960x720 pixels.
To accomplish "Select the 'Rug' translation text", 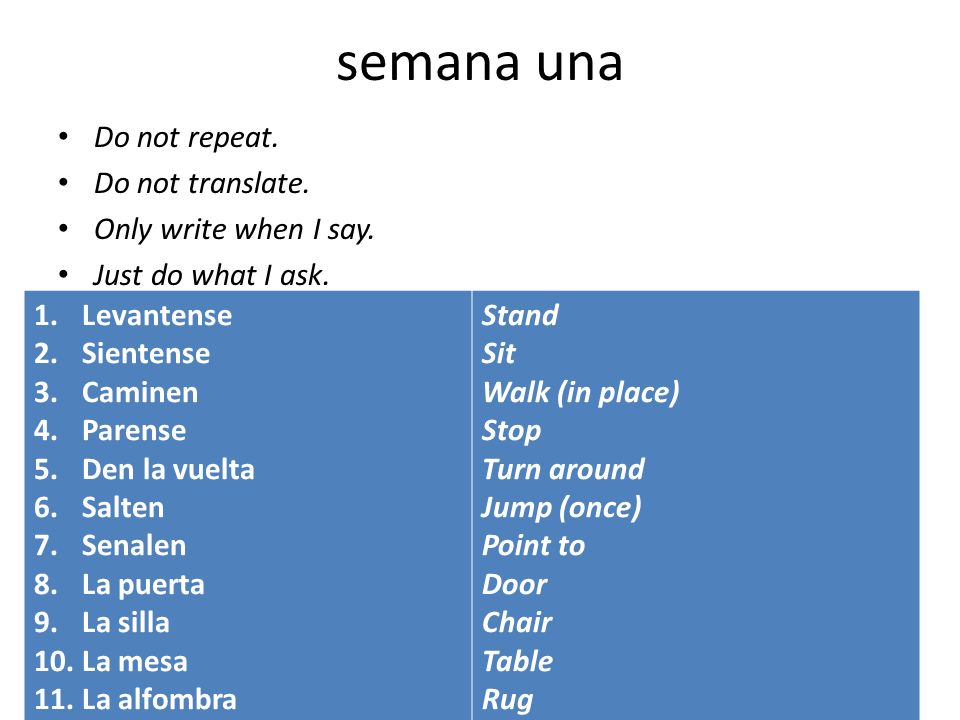I will click(508, 701).
